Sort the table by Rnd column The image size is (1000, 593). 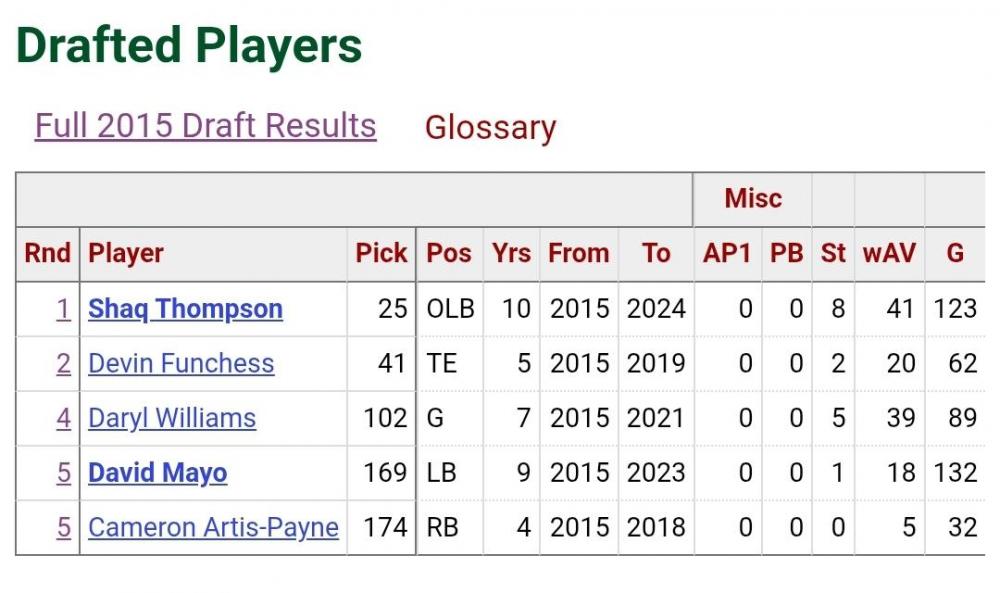tap(48, 254)
